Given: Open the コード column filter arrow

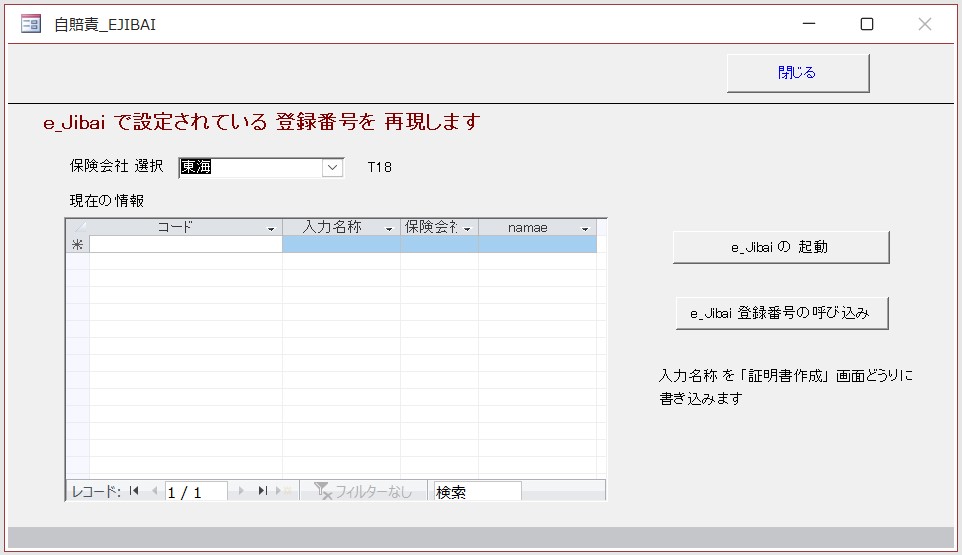Looking at the screenshot, I should point(271,229).
